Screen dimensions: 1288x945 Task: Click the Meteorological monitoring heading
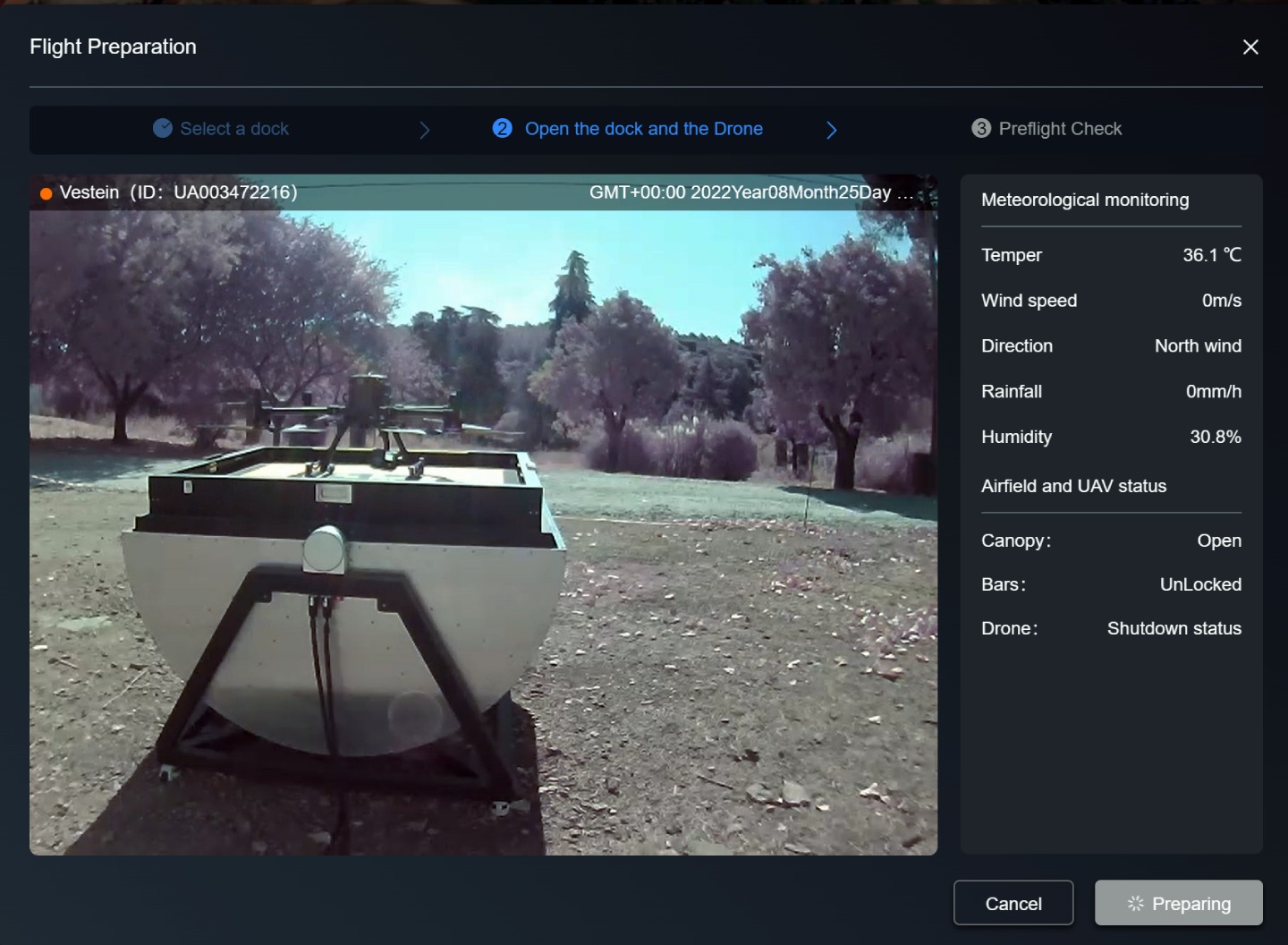pos(1085,200)
